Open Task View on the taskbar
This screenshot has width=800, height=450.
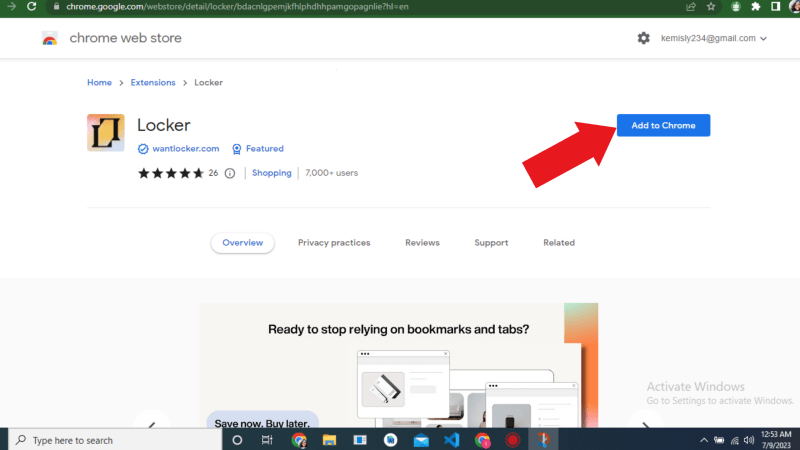point(267,440)
